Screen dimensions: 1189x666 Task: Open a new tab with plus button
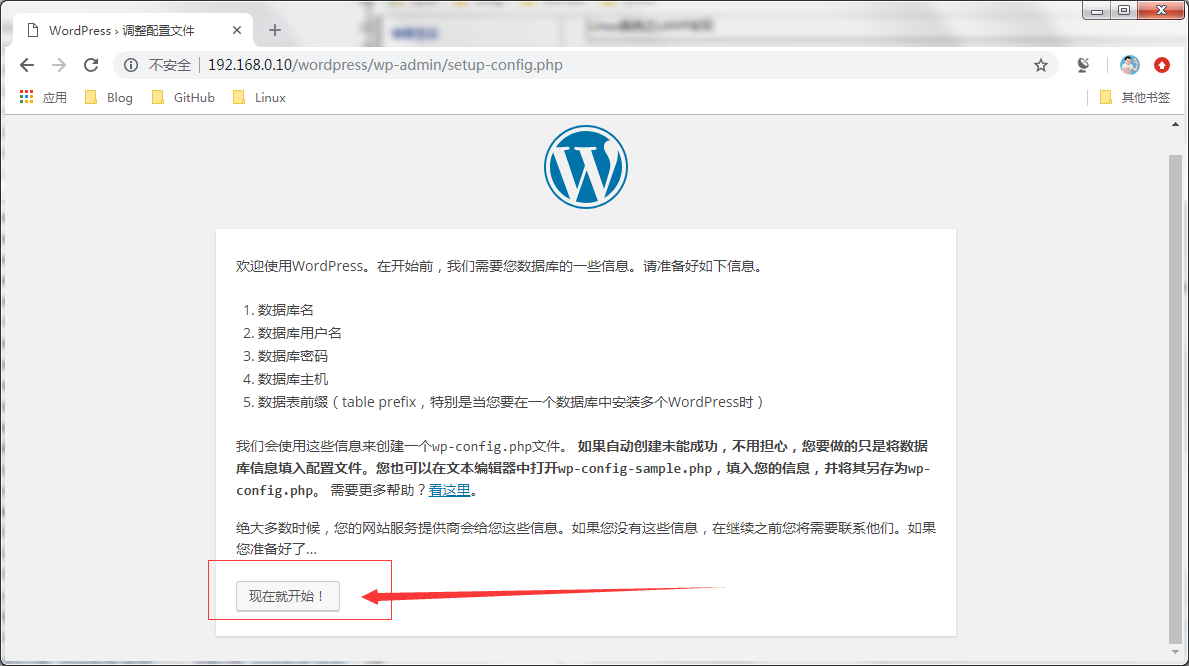pyautogui.click(x=275, y=30)
